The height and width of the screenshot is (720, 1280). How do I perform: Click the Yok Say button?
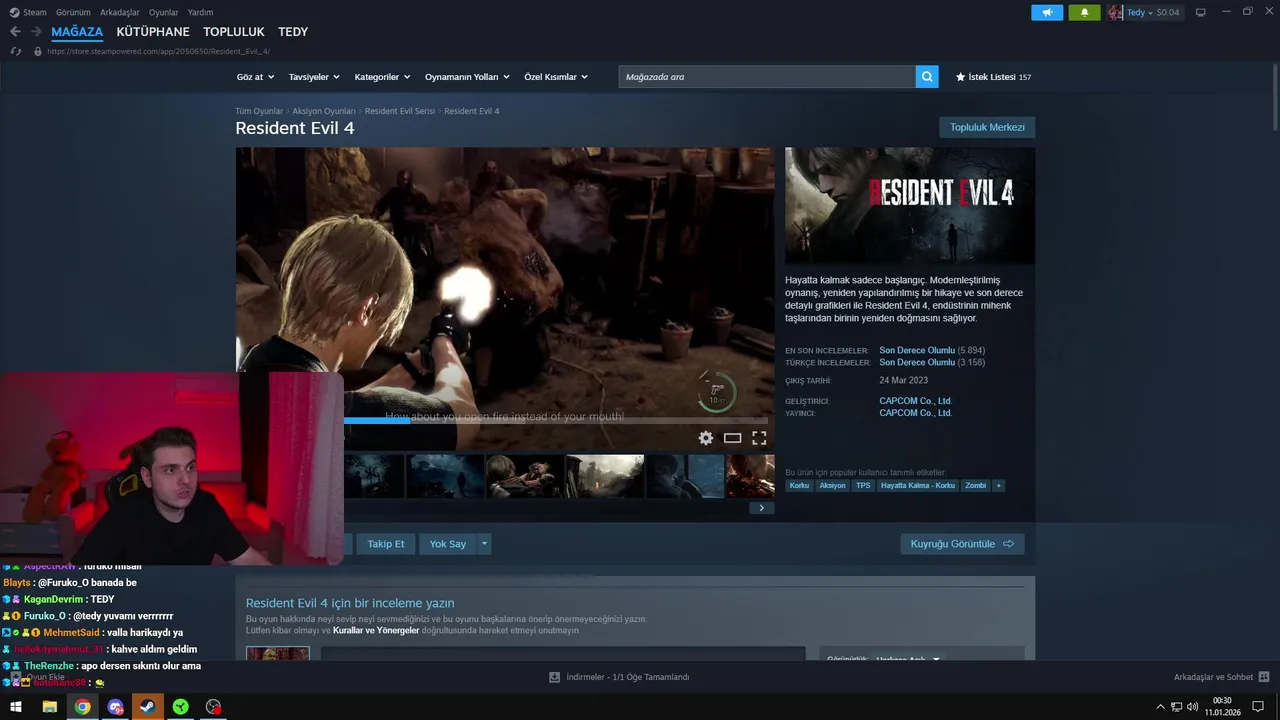[448, 544]
